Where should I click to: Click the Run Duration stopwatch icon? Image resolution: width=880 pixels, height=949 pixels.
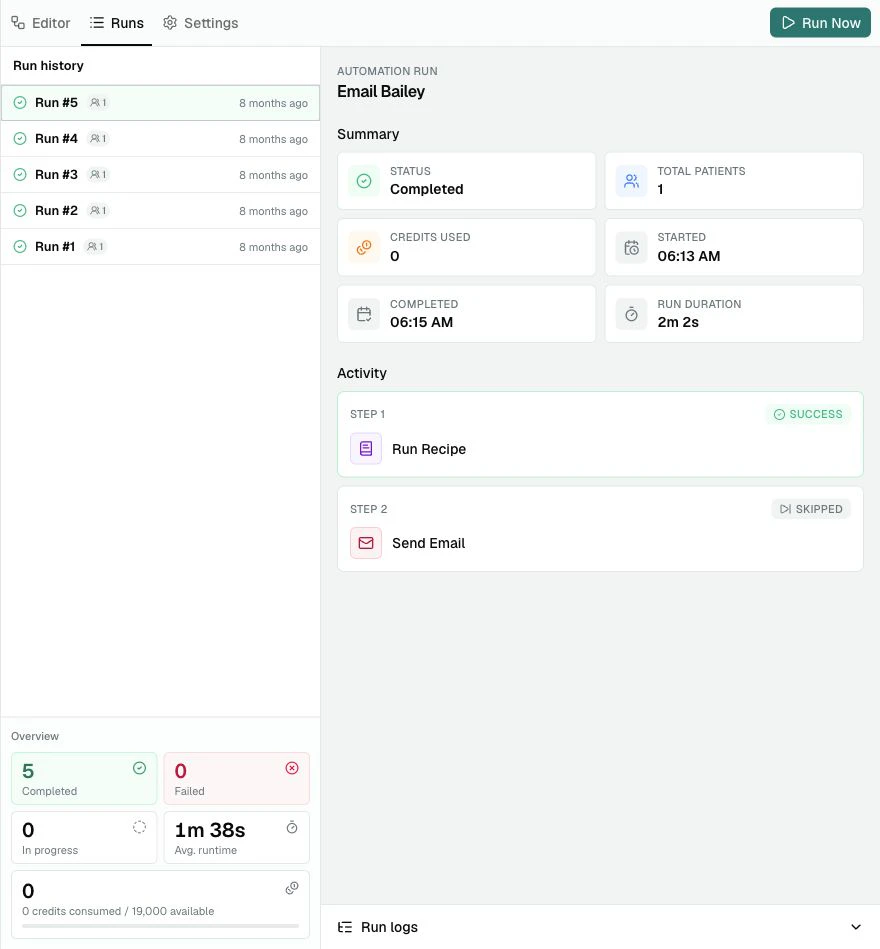tap(631, 314)
